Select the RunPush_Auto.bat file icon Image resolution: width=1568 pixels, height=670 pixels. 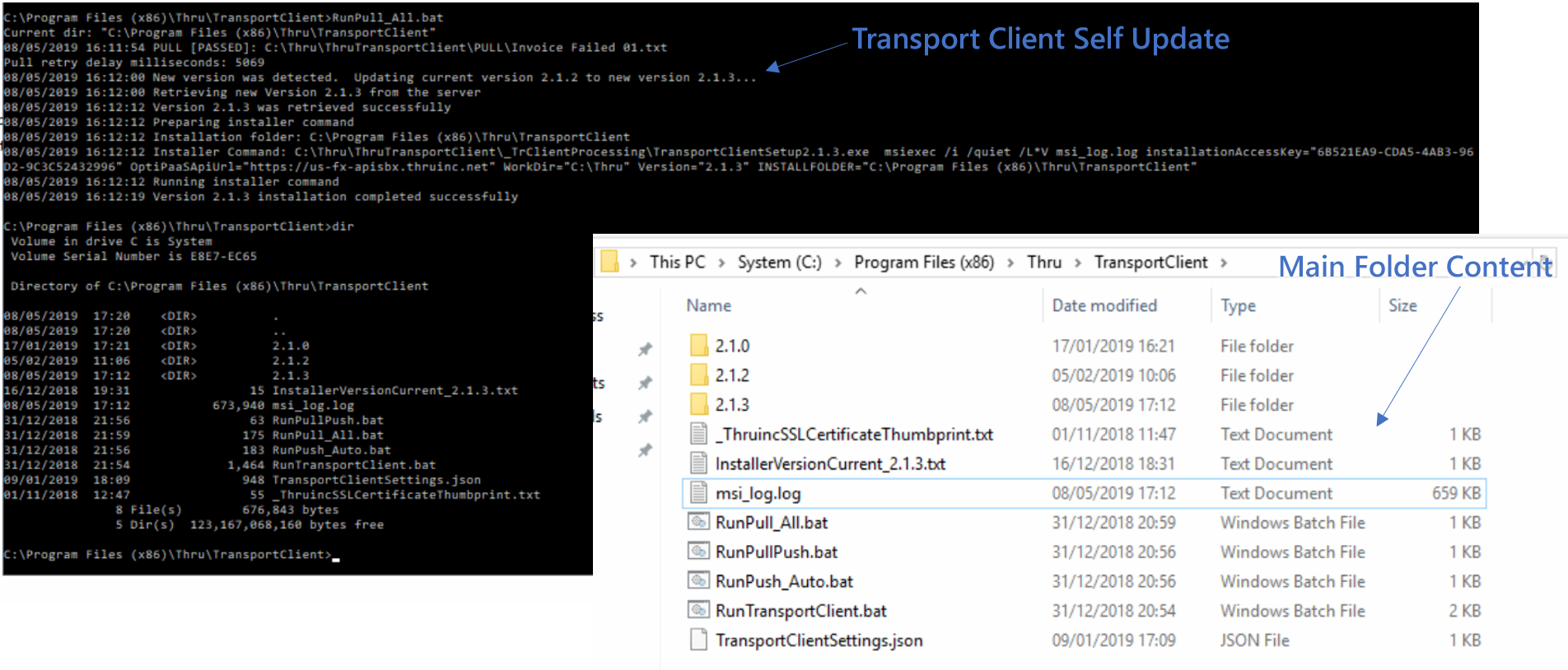[x=698, y=581]
